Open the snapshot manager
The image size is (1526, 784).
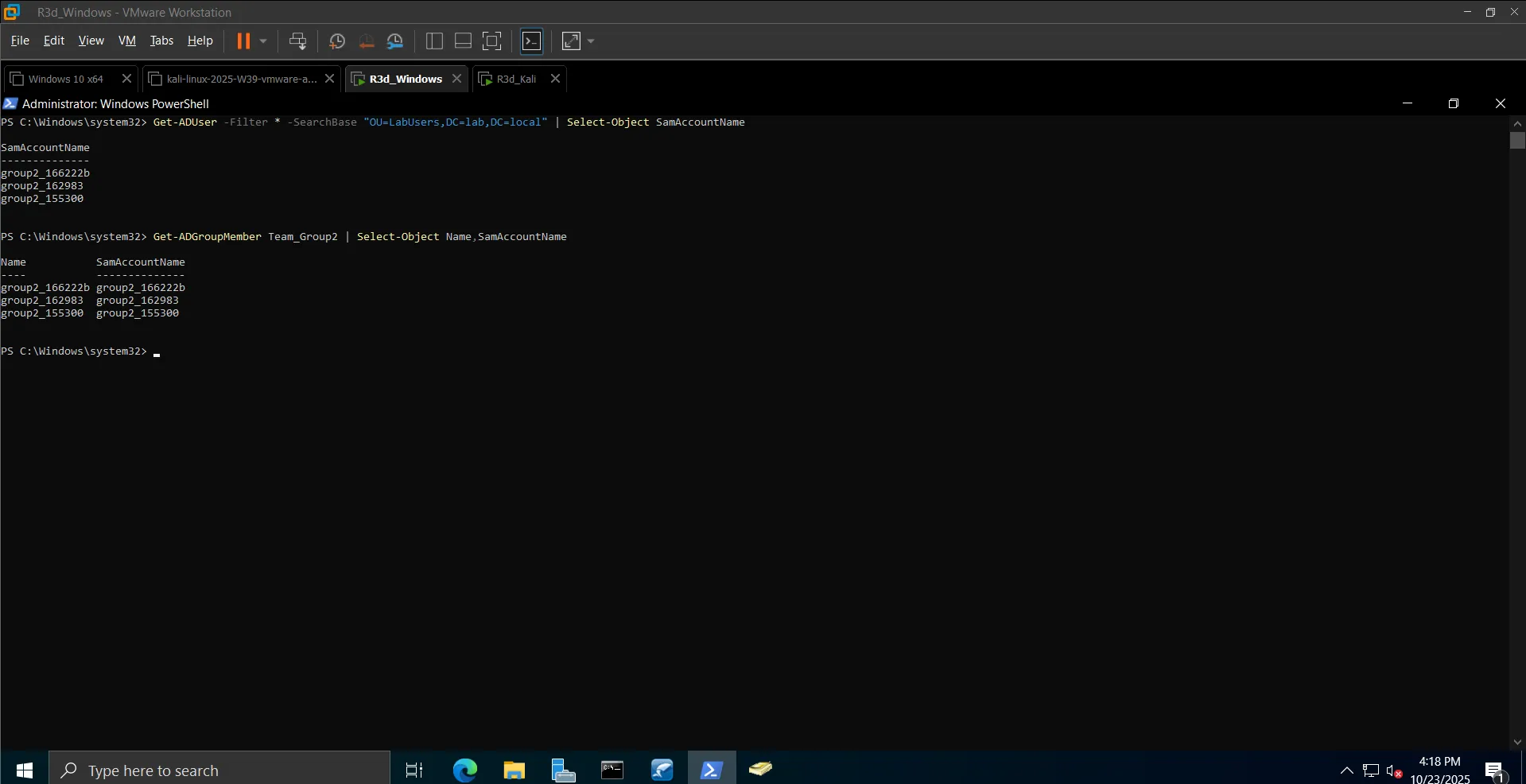pos(395,41)
